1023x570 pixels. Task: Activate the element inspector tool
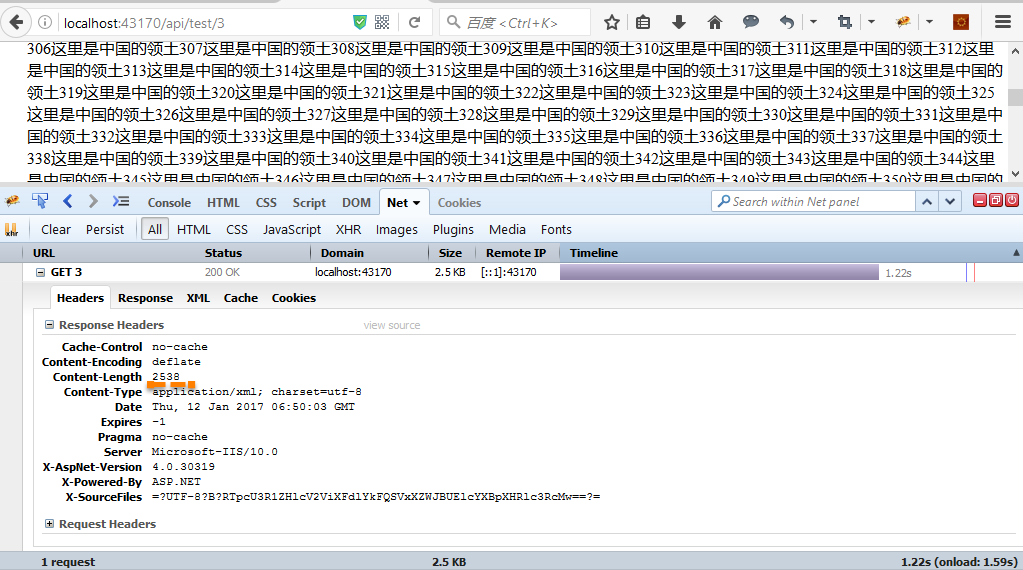point(40,202)
